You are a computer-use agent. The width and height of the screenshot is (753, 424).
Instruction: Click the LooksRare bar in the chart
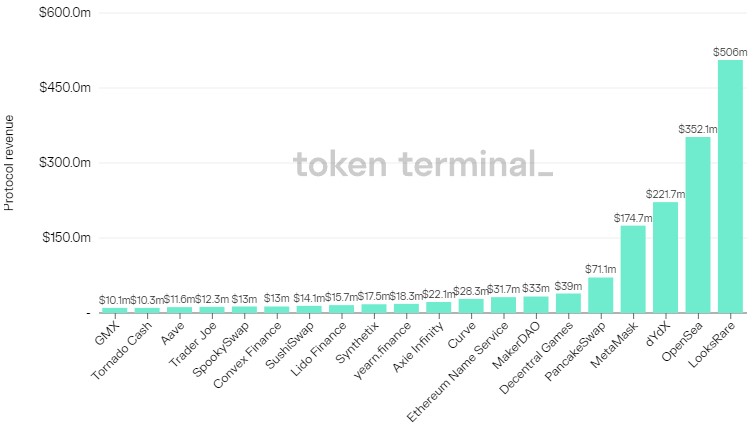pos(730,186)
